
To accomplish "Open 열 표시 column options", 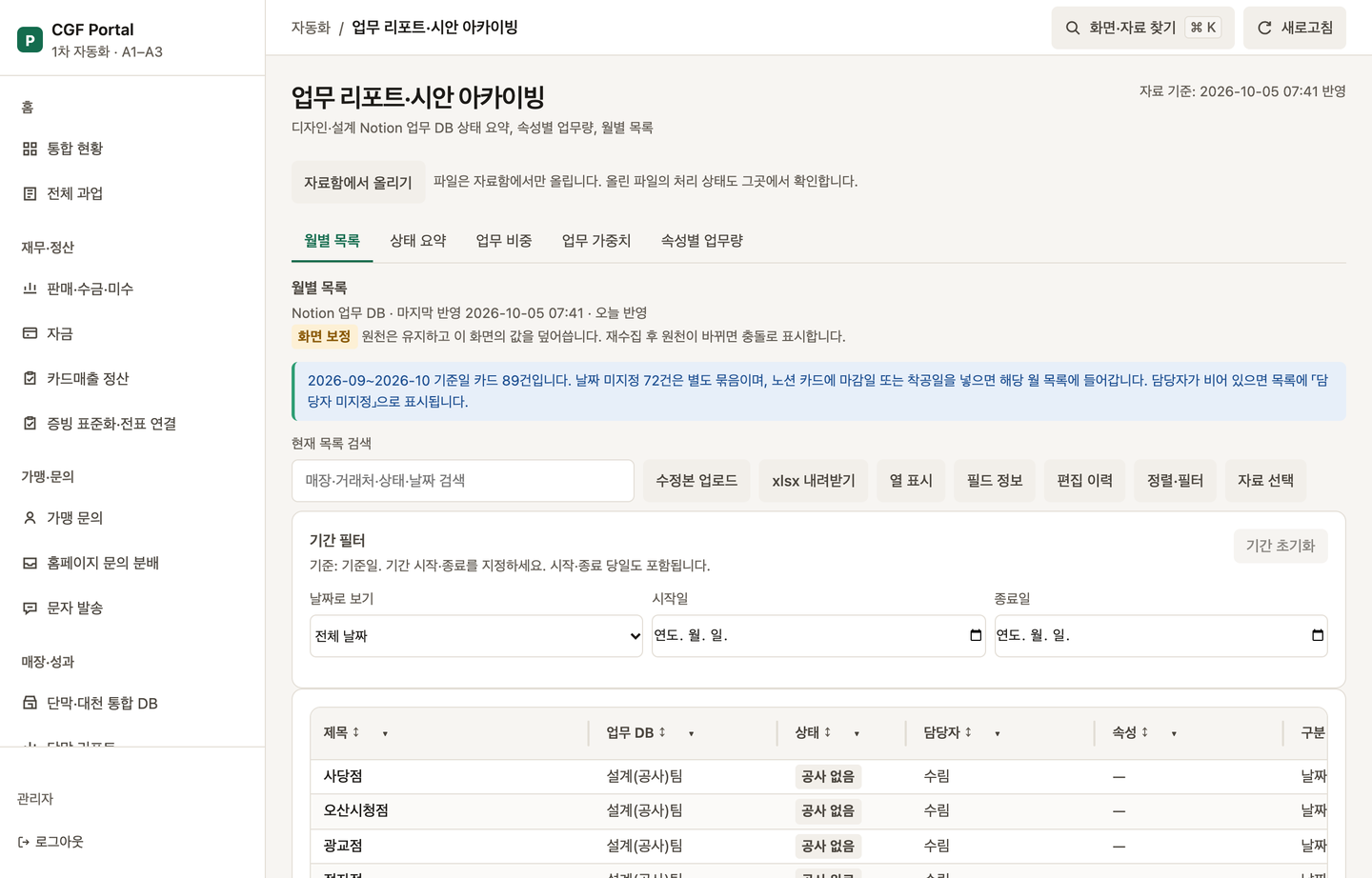I will click(x=911, y=481).
